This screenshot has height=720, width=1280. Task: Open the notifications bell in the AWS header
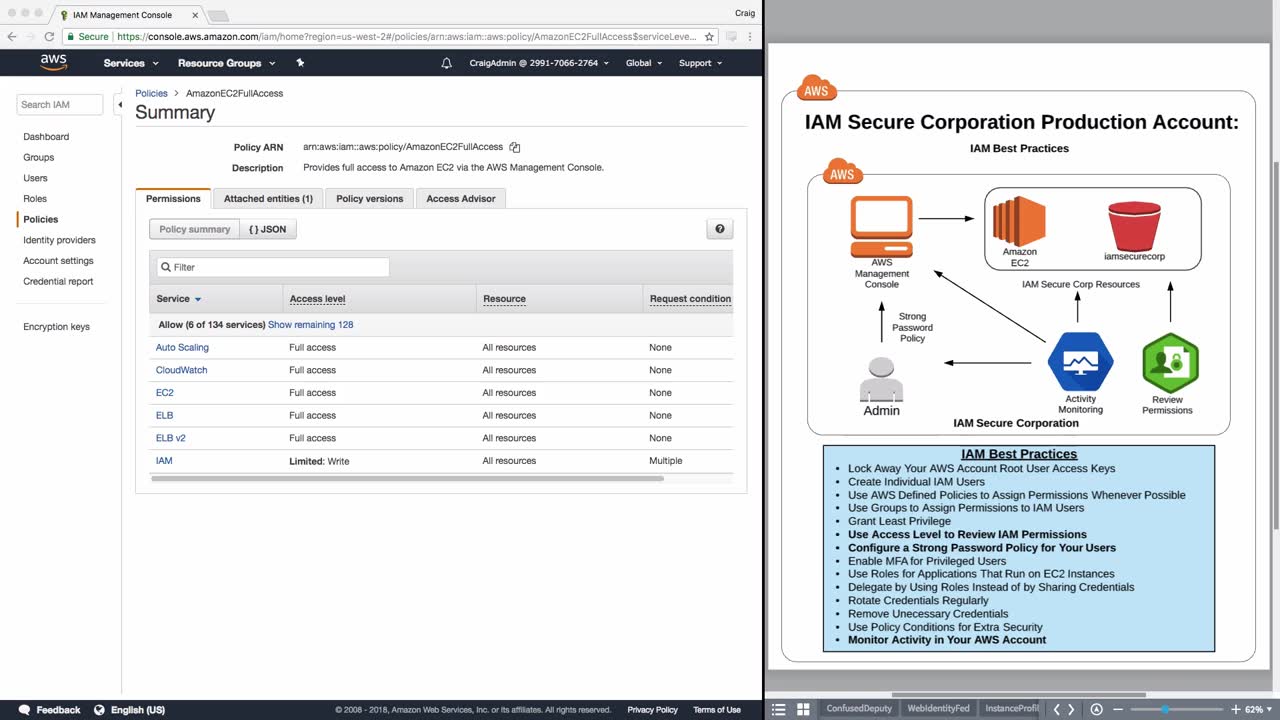coord(446,63)
